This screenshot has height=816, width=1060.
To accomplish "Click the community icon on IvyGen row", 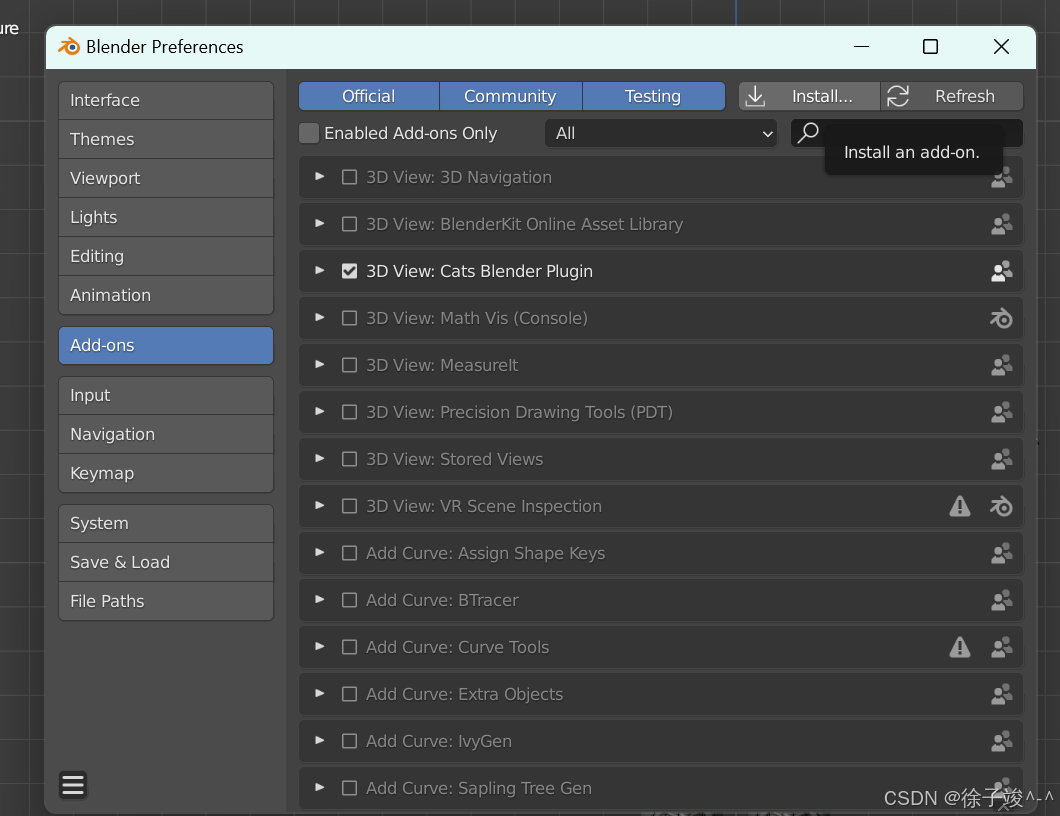I will click(x=1001, y=741).
